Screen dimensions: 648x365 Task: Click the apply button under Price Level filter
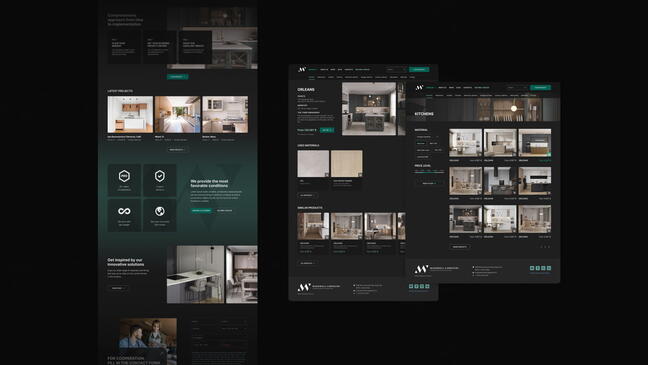[x=429, y=183]
